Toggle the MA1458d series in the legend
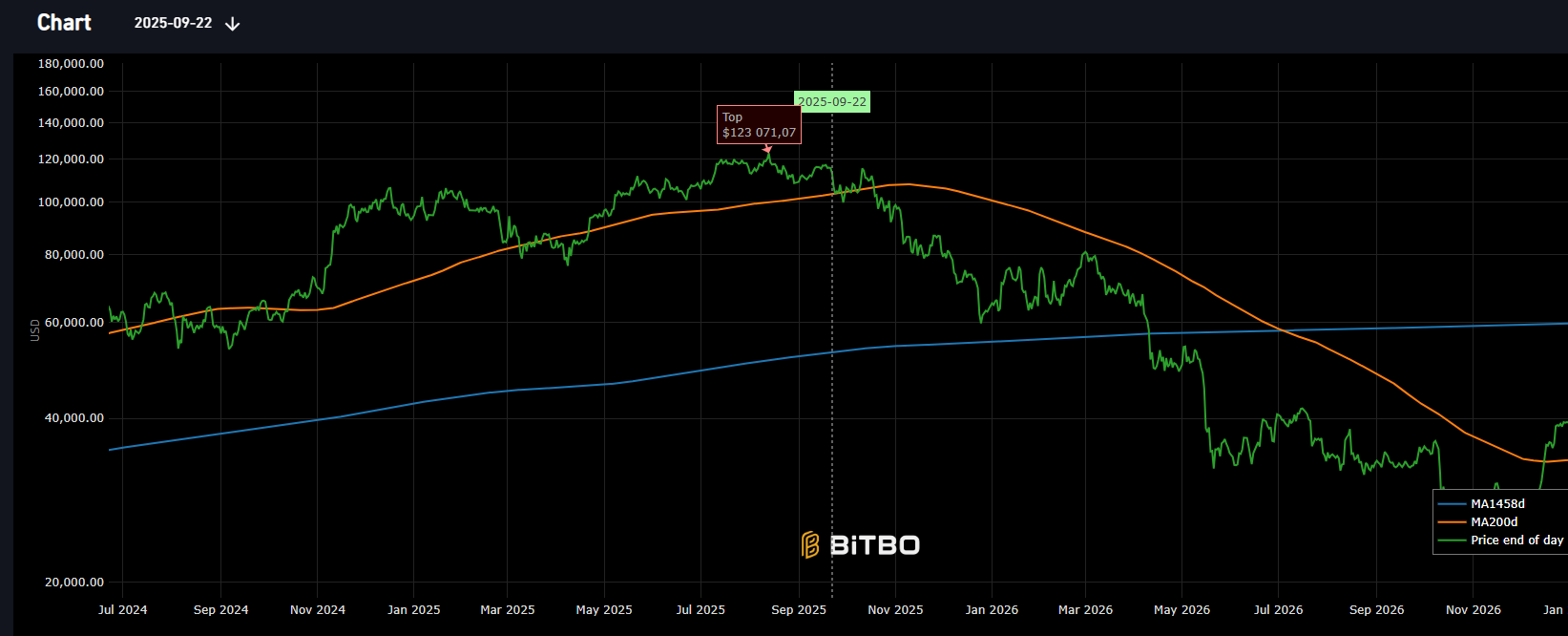 click(x=1497, y=504)
